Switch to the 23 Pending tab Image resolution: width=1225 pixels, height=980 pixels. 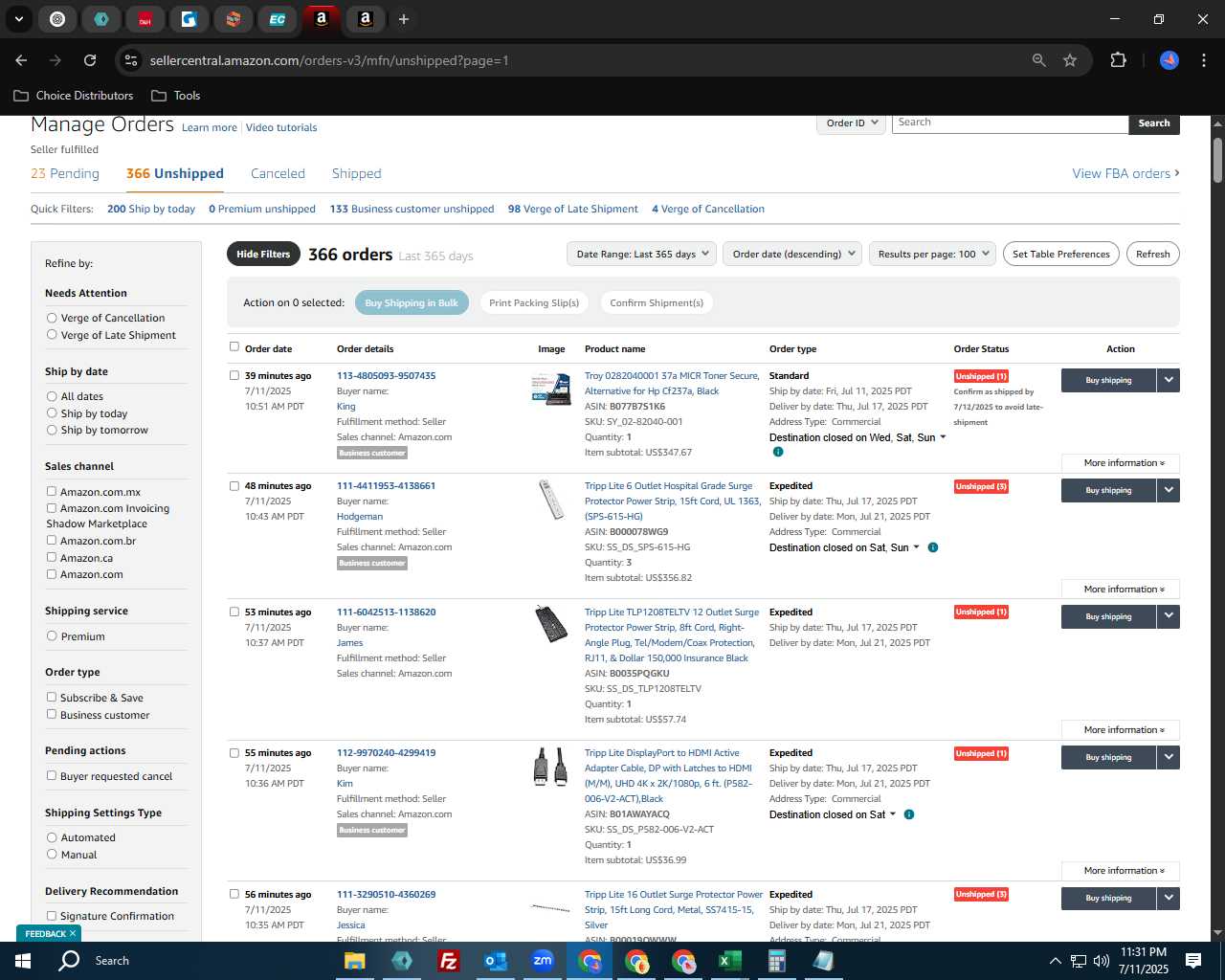point(65,173)
